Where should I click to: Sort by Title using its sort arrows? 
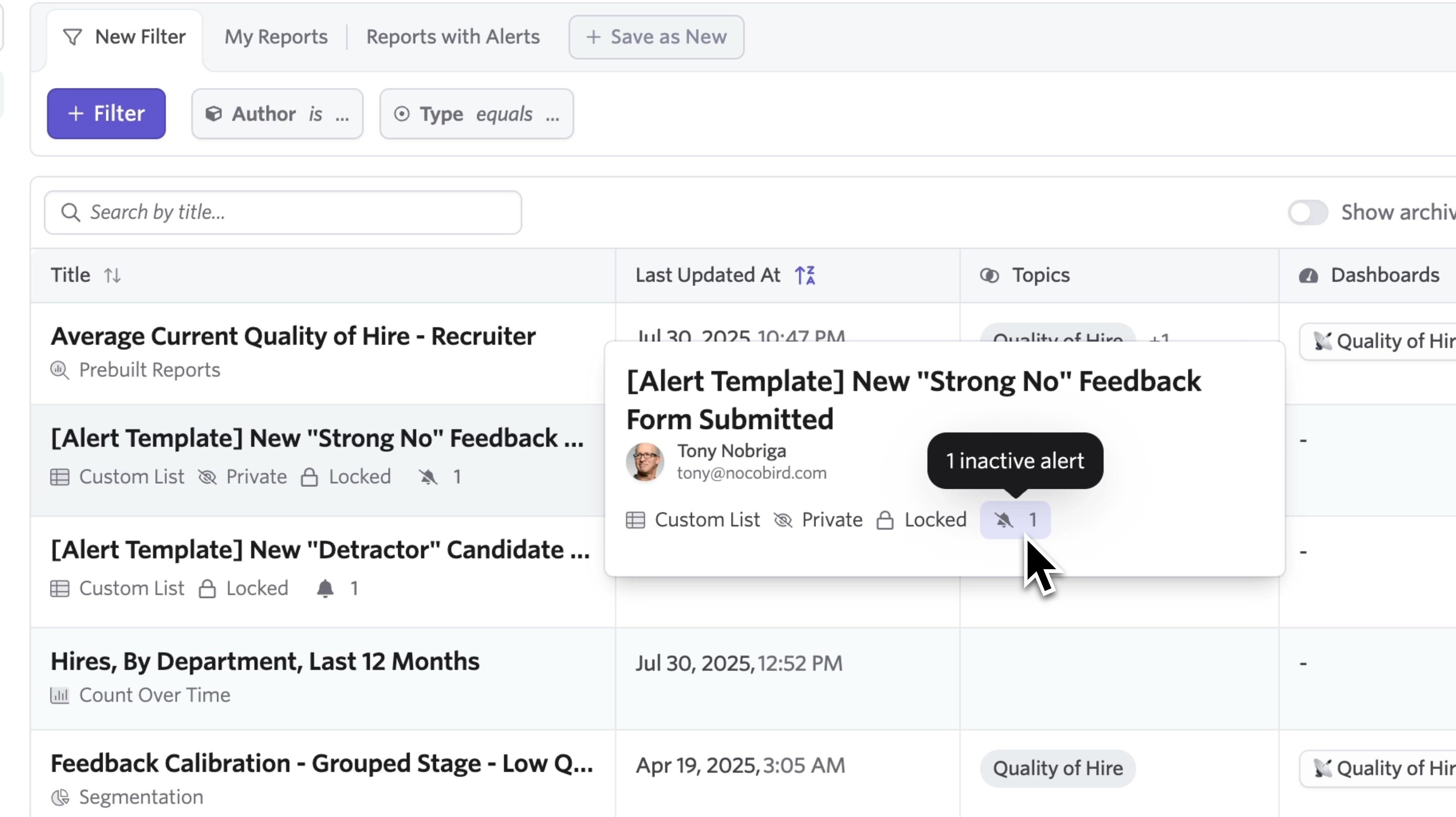(x=113, y=275)
